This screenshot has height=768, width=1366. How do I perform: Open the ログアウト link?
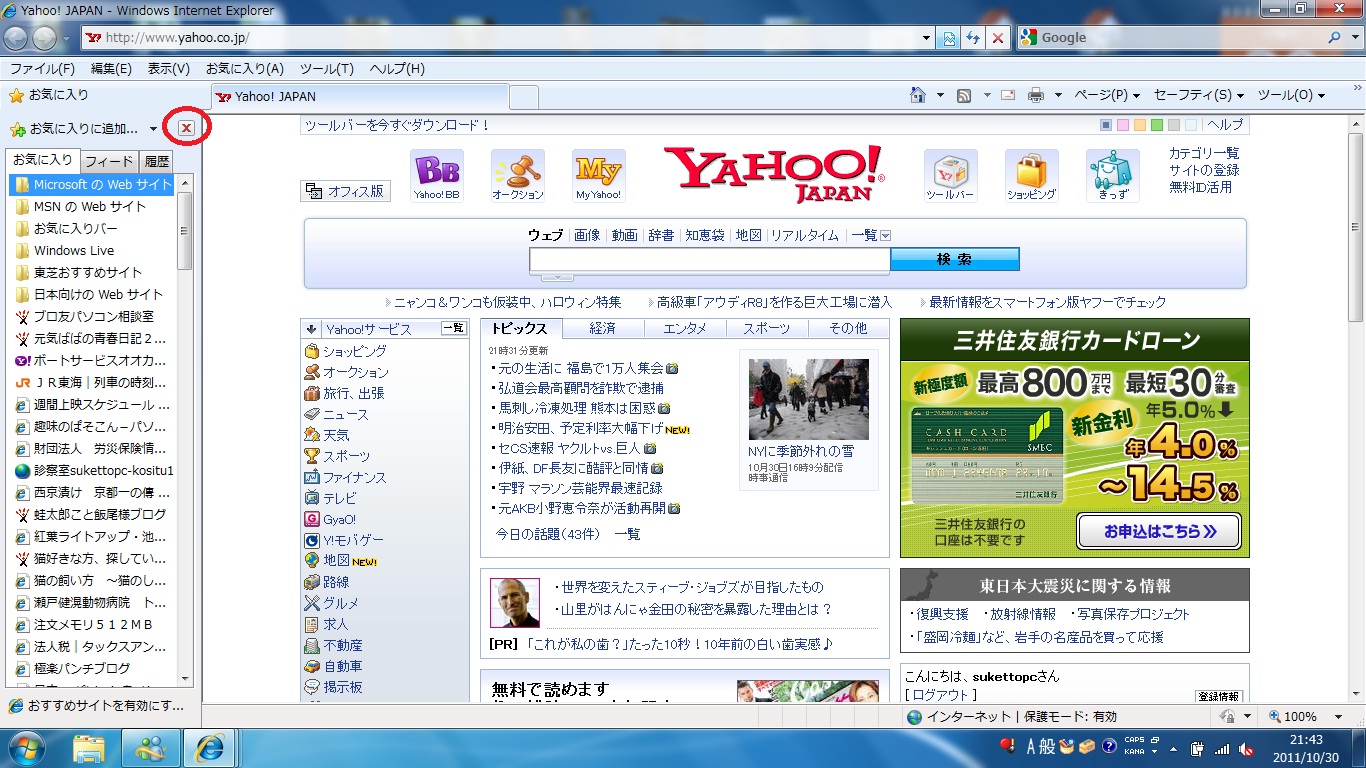(941, 695)
